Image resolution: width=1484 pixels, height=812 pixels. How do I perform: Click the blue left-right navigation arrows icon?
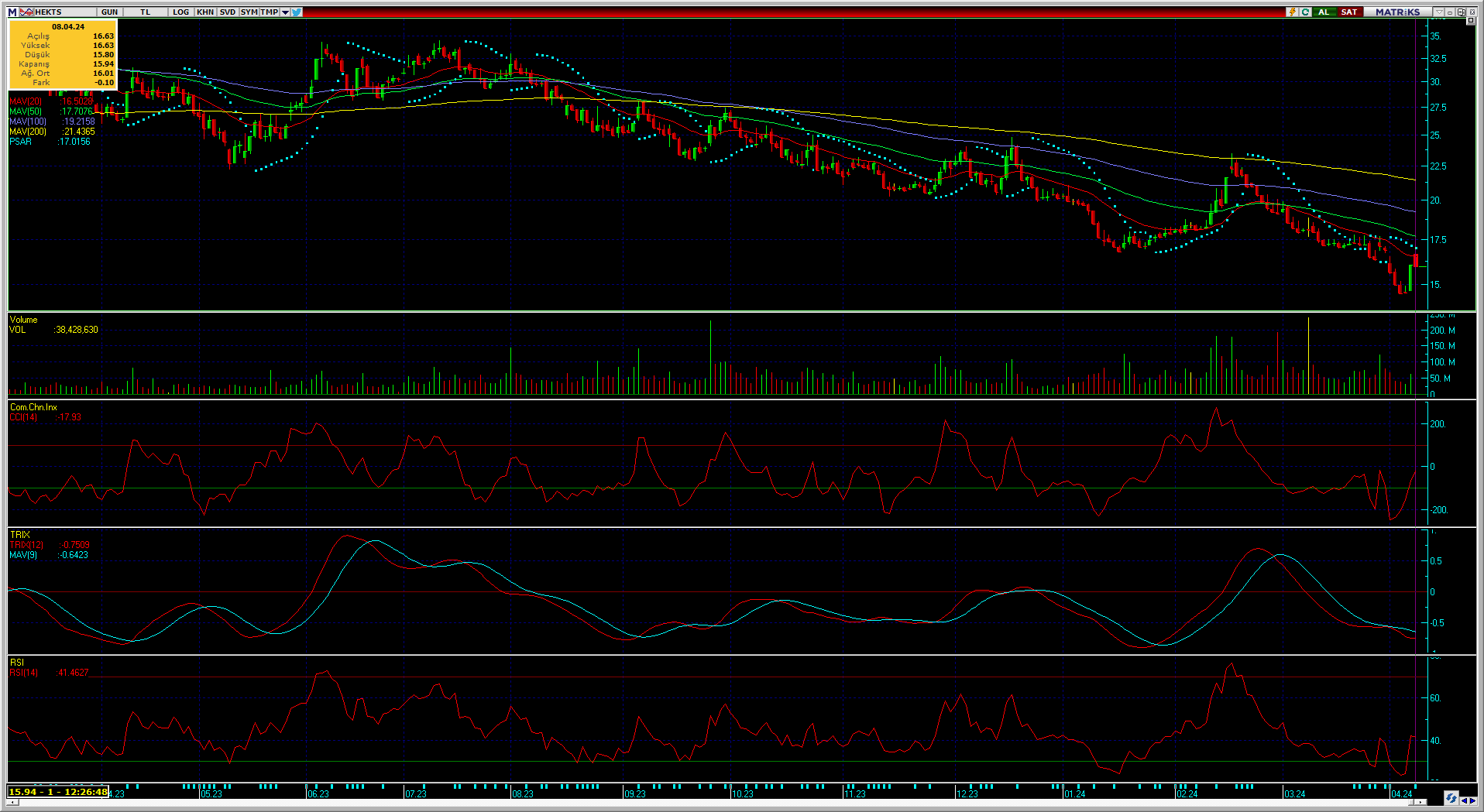(1468, 800)
